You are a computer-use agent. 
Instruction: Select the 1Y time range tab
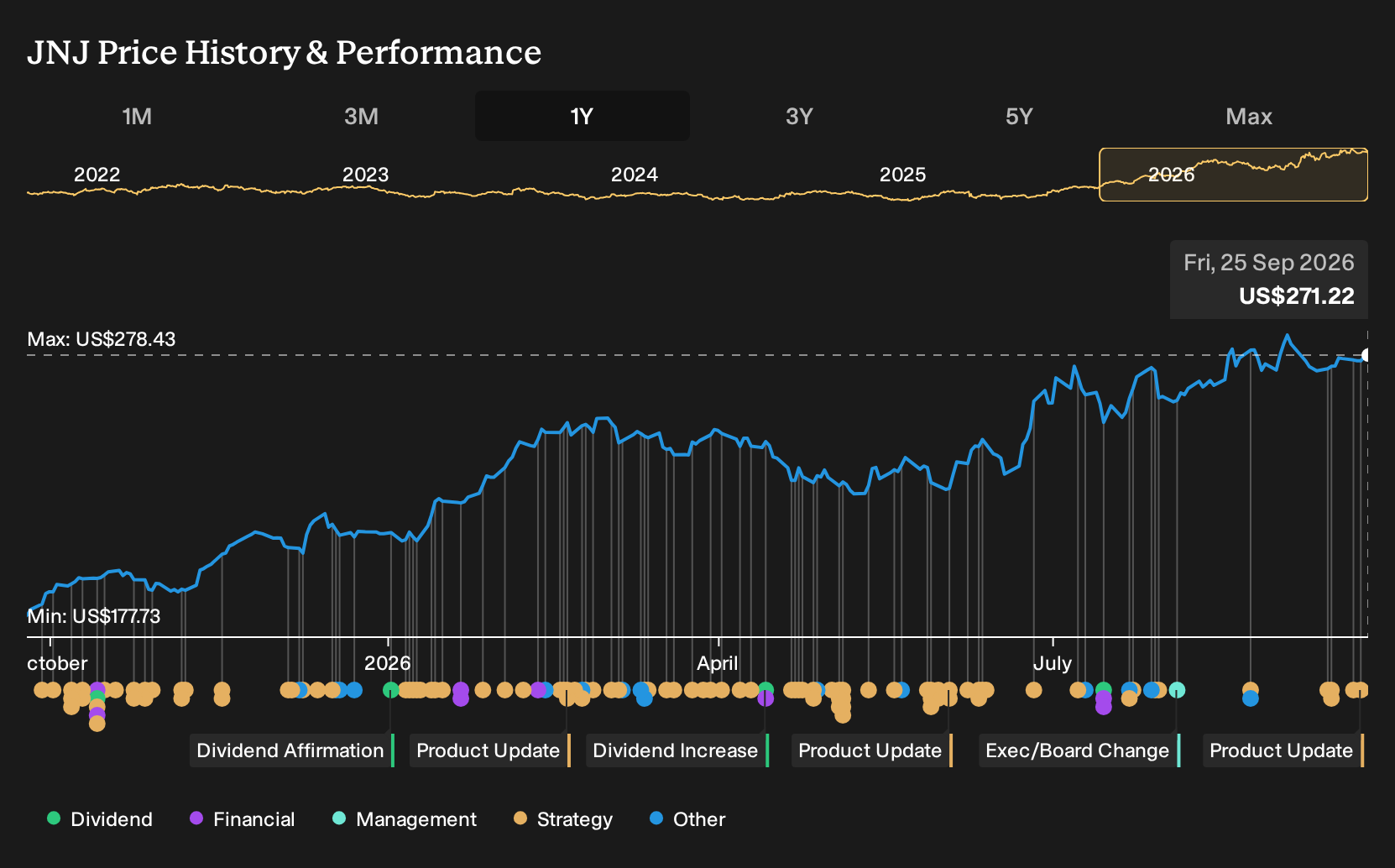point(582,116)
